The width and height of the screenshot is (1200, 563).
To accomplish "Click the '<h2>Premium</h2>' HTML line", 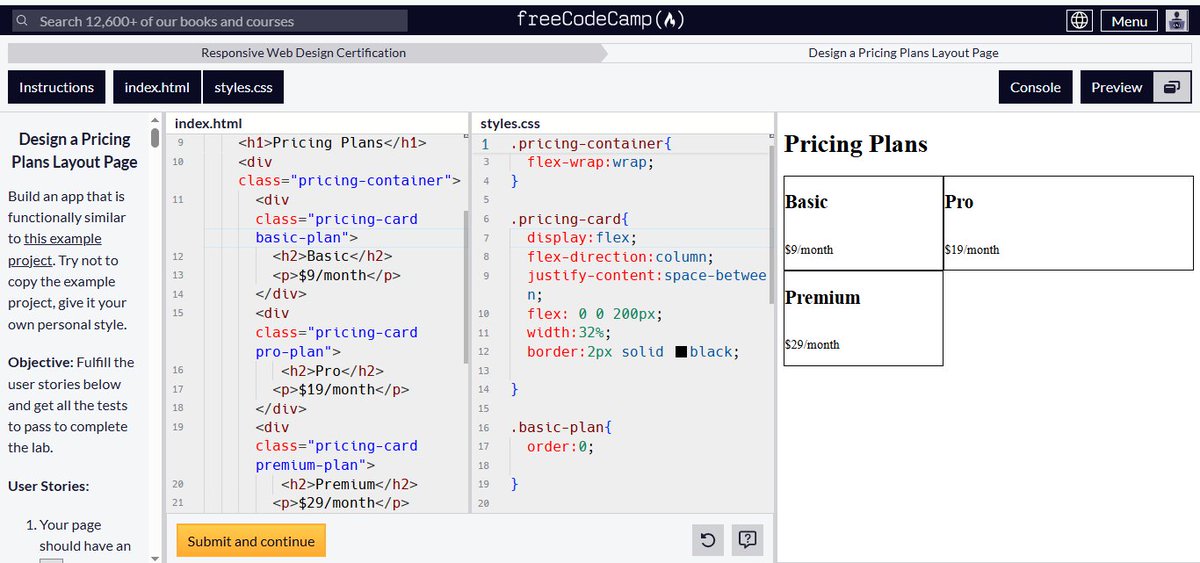I will [349, 485].
